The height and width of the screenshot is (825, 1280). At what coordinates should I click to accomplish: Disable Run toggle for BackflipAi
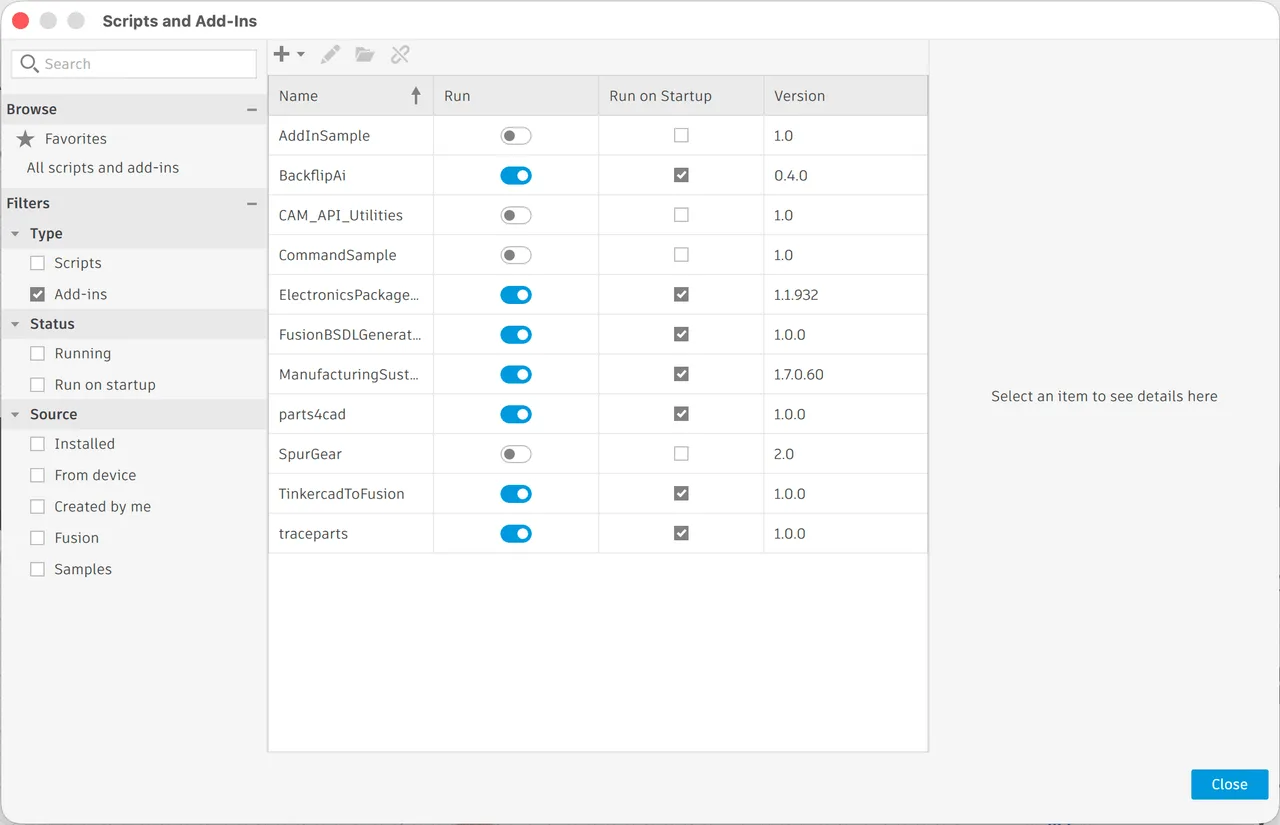coord(516,175)
